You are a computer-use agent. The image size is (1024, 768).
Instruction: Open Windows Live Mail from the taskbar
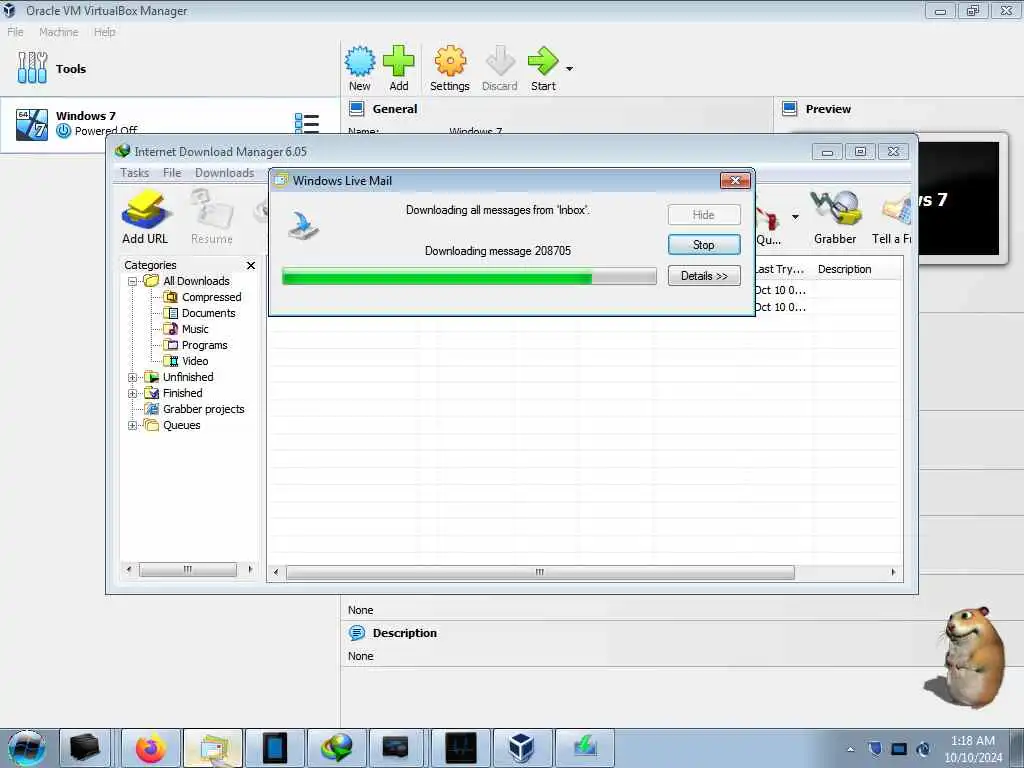[213, 748]
